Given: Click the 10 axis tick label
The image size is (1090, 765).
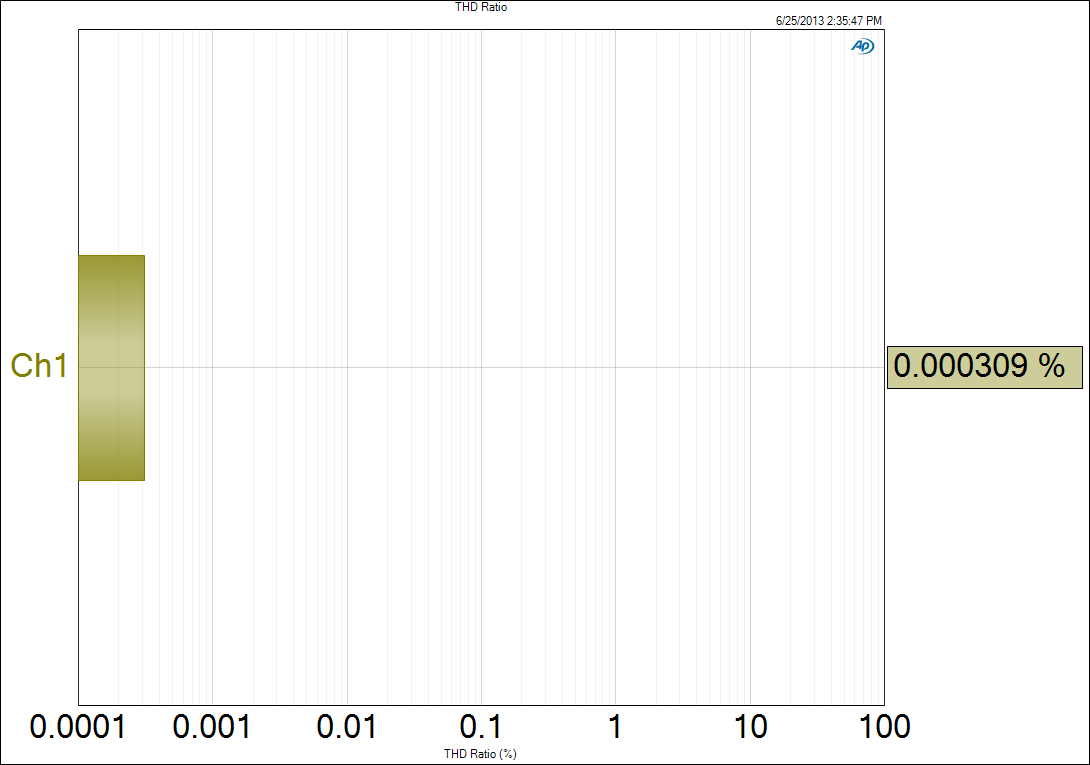Looking at the screenshot, I should click(x=750, y=727).
